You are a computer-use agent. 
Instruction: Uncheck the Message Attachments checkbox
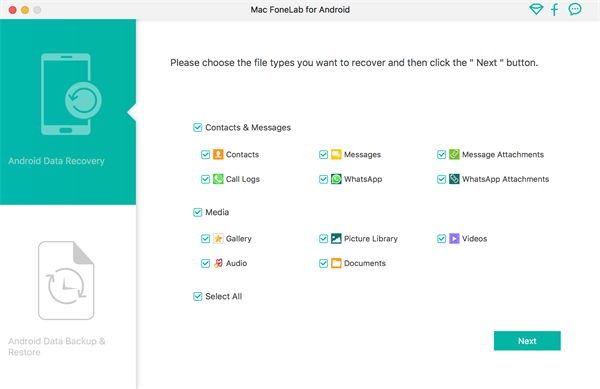coord(441,155)
